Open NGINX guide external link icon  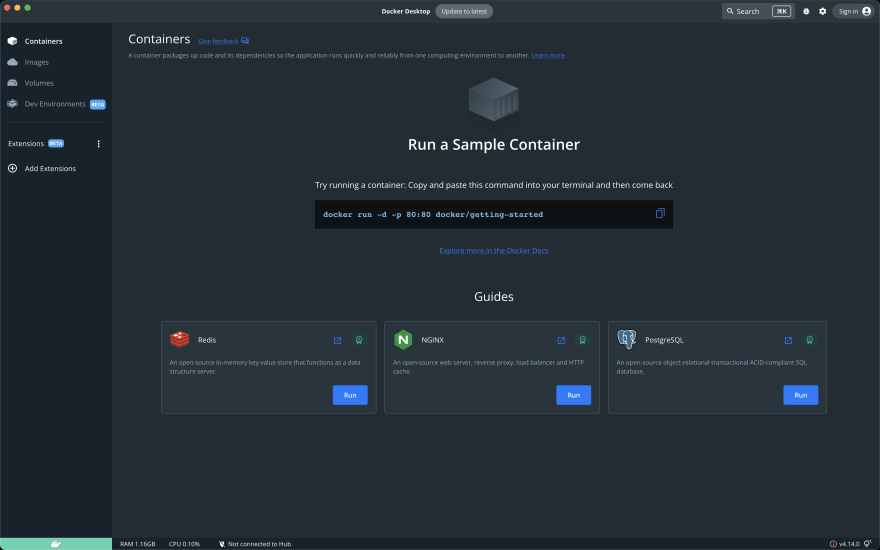click(x=561, y=340)
